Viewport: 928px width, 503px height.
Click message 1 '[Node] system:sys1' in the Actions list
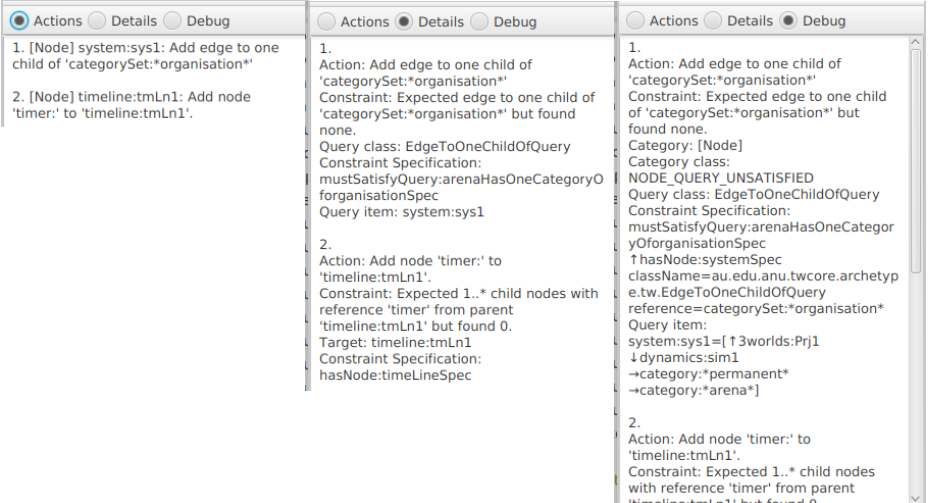(x=146, y=56)
